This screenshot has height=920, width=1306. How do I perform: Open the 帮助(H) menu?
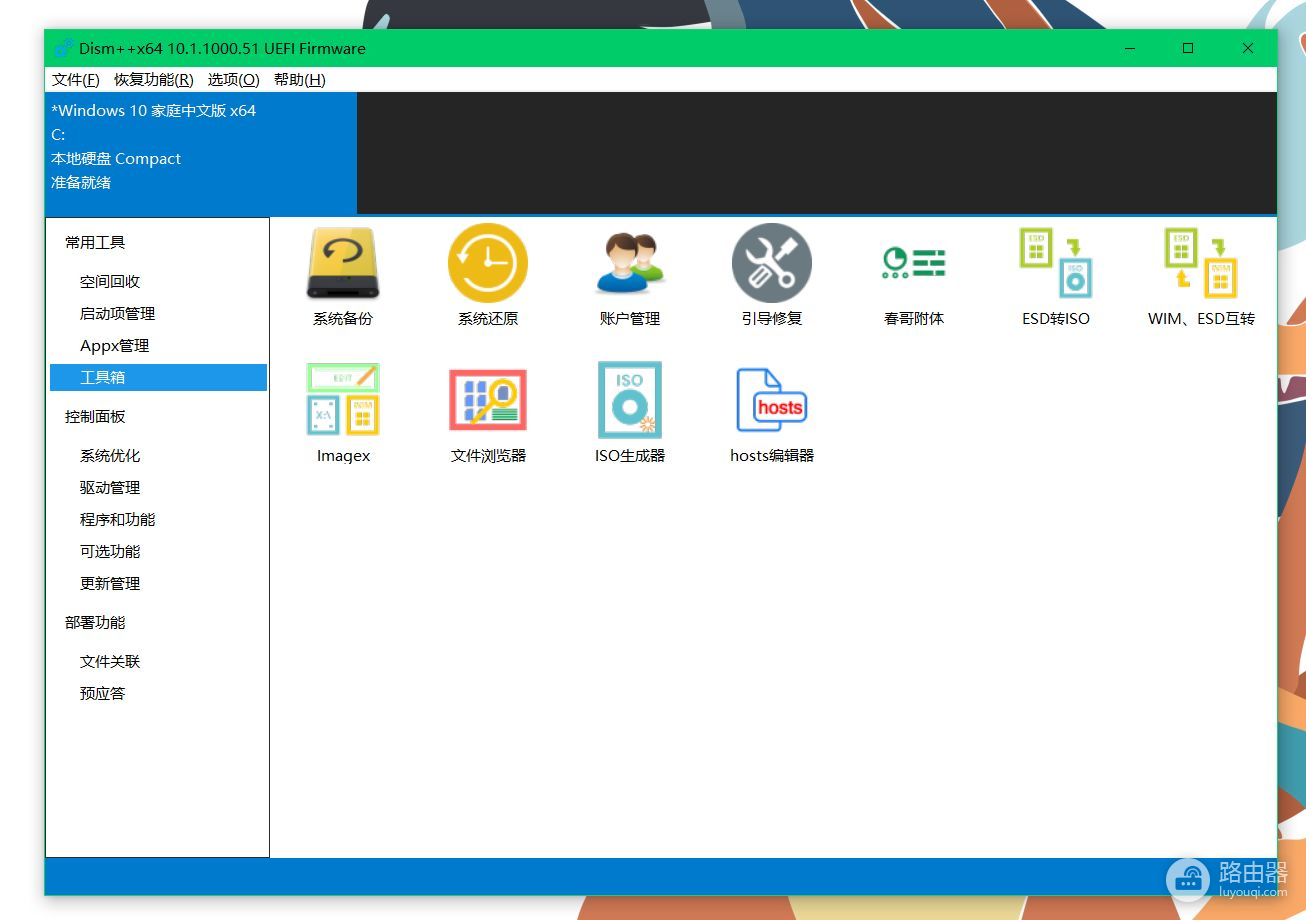[x=300, y=80]
